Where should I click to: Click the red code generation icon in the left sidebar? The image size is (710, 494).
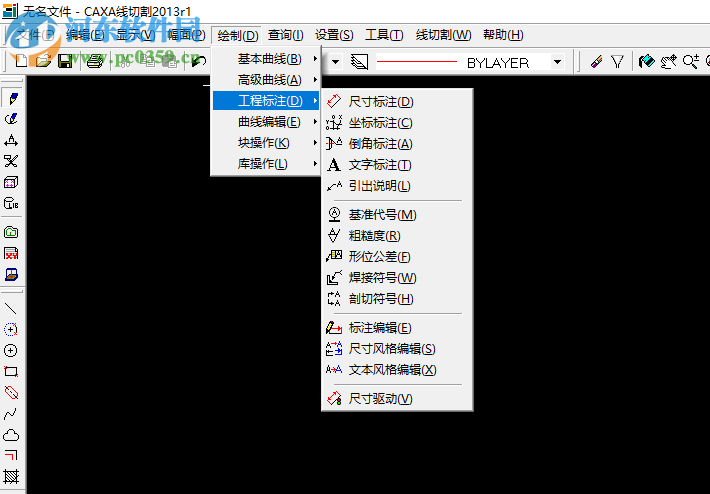pyautogui.click(x=11, y=253)
